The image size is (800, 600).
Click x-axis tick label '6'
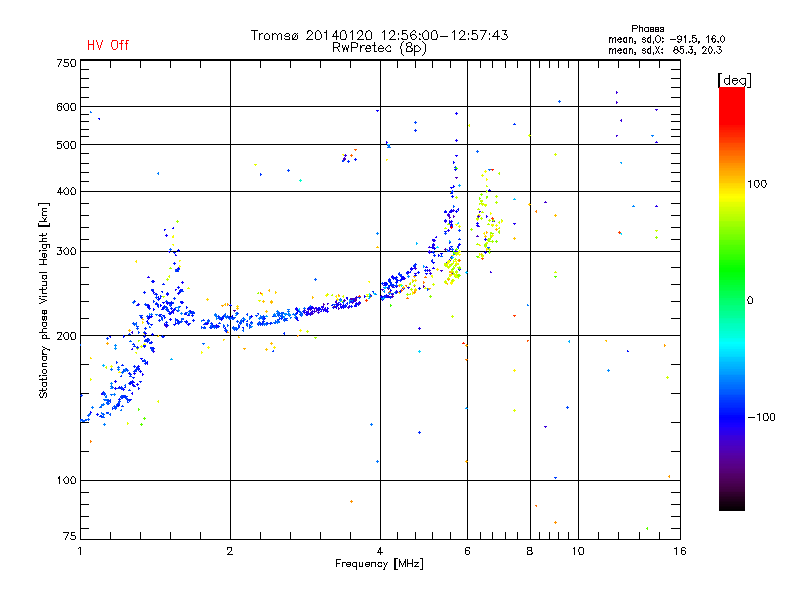[x=467, y=551]
